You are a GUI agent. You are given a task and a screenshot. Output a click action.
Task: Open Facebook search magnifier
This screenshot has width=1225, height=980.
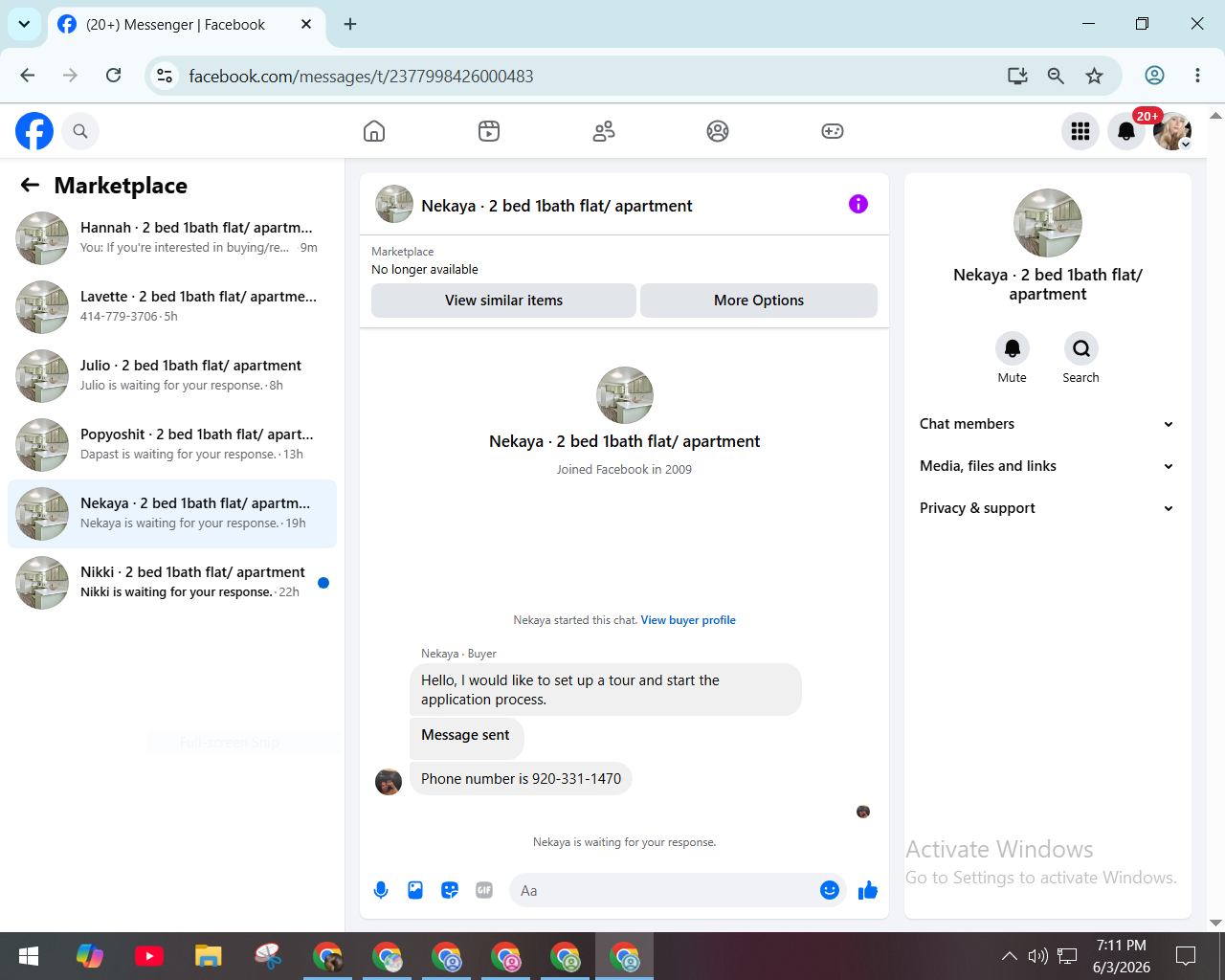[x=80, y=131]
